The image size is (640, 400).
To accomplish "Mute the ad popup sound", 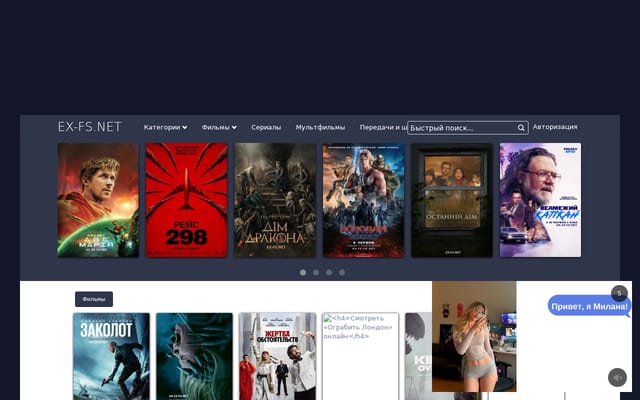I will (617, 378).
